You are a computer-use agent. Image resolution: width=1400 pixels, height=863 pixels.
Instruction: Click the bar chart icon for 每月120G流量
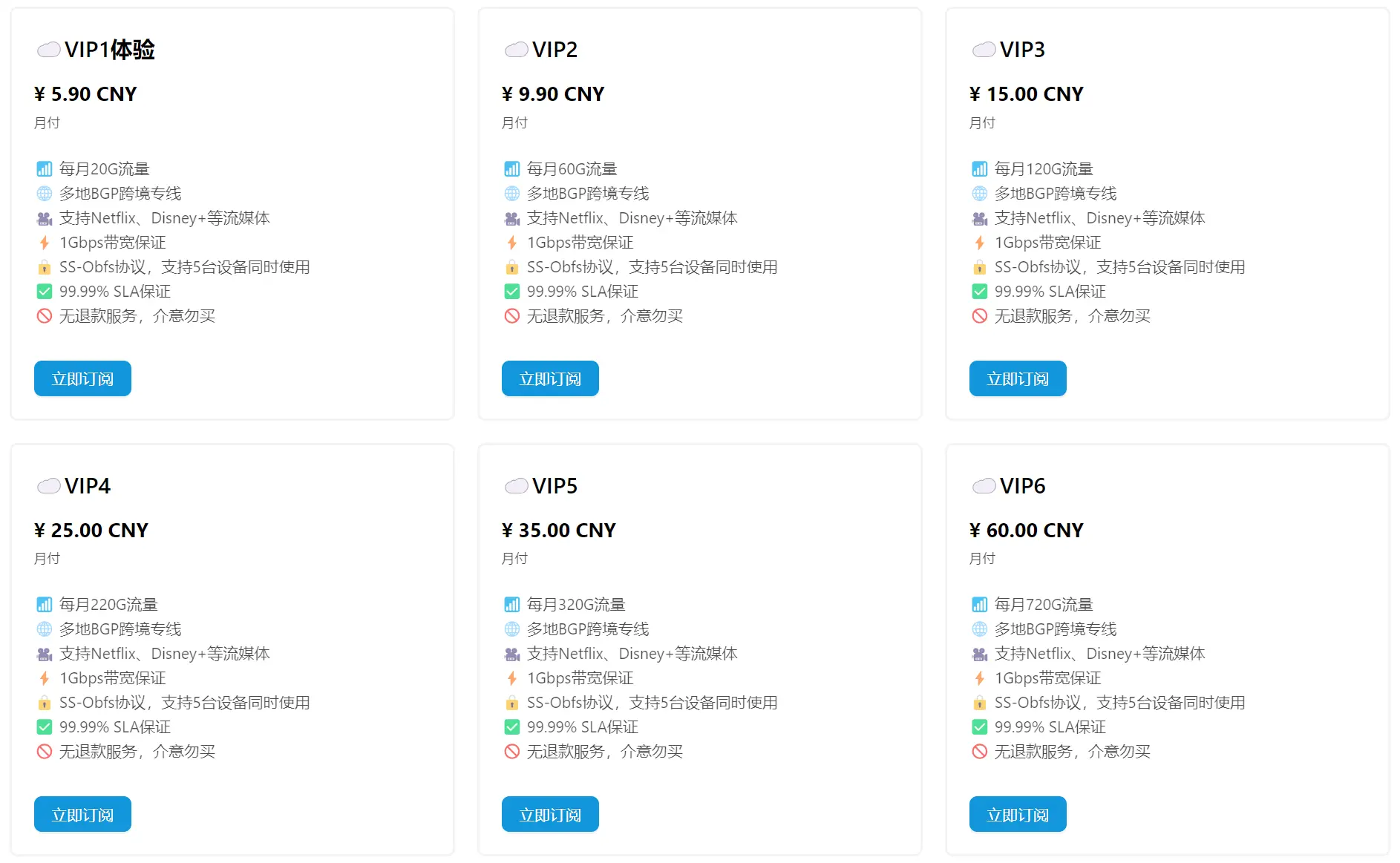pyautogui.click(x=980, y=169)
